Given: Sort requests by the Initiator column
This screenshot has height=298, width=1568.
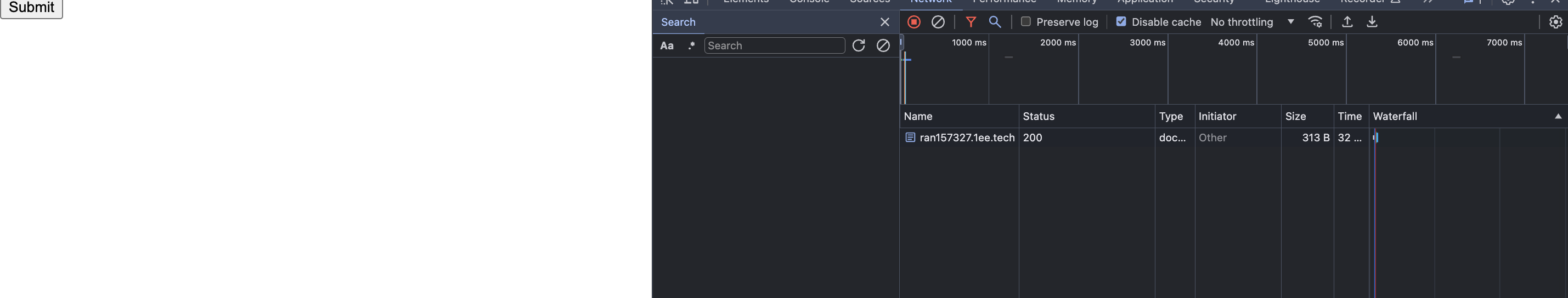Looking at the screenshot, I should click(x=1238, y=116).
